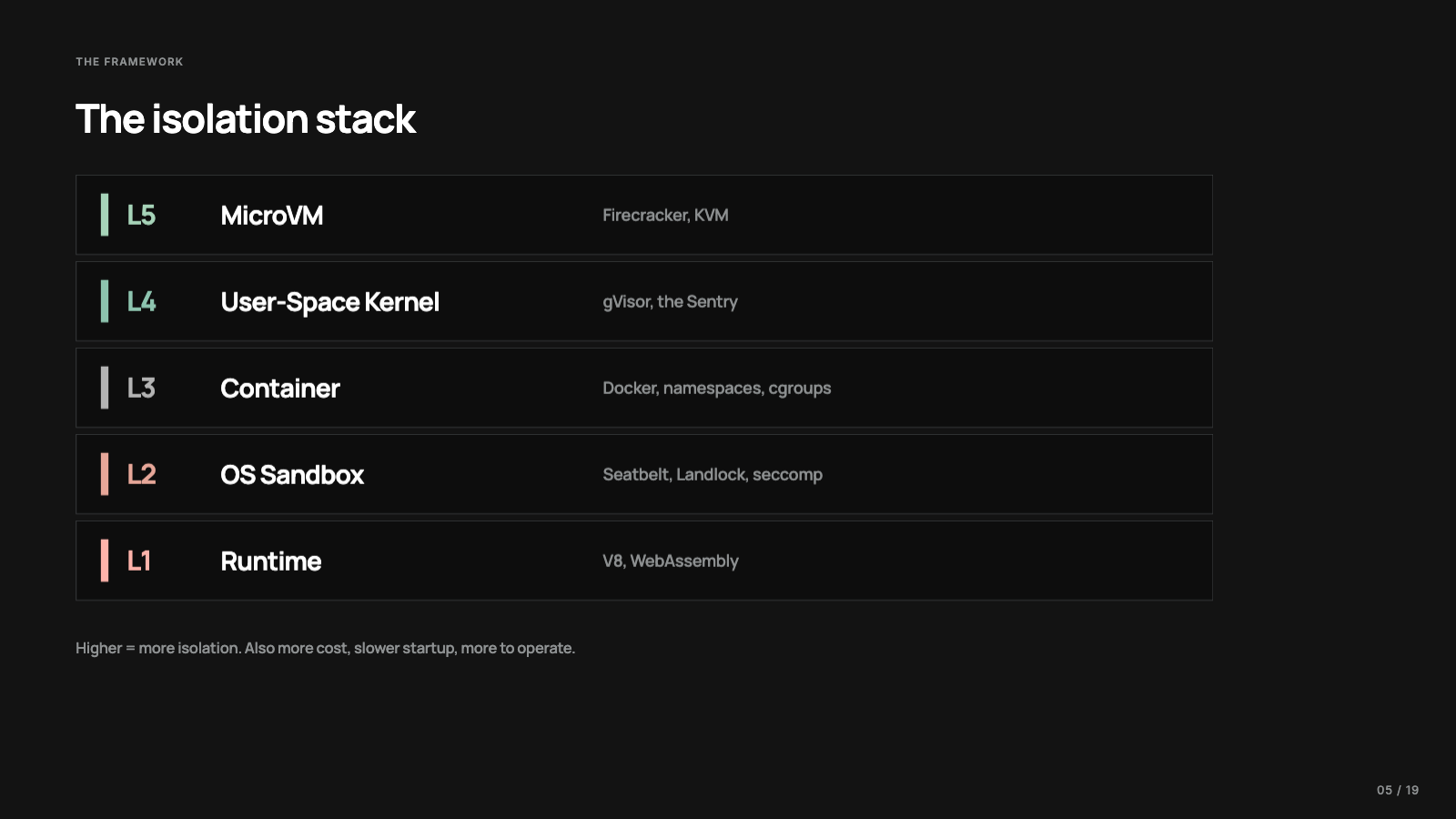Click THE FRAMEWORK section label

[129, 62]
